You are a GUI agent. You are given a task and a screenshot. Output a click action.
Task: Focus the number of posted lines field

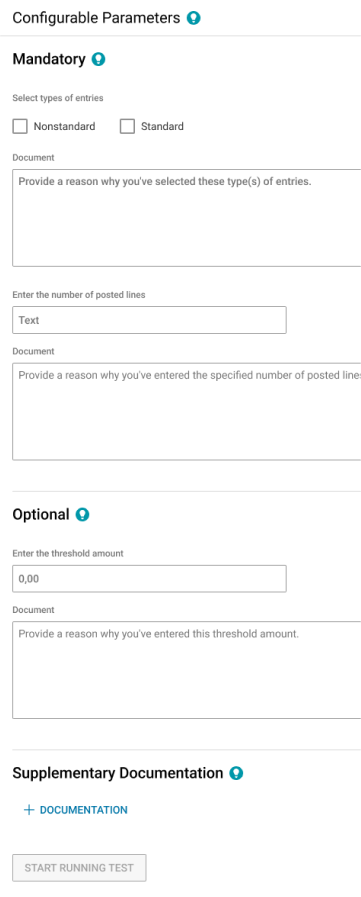pyautogui.click(x=149, y=320)
